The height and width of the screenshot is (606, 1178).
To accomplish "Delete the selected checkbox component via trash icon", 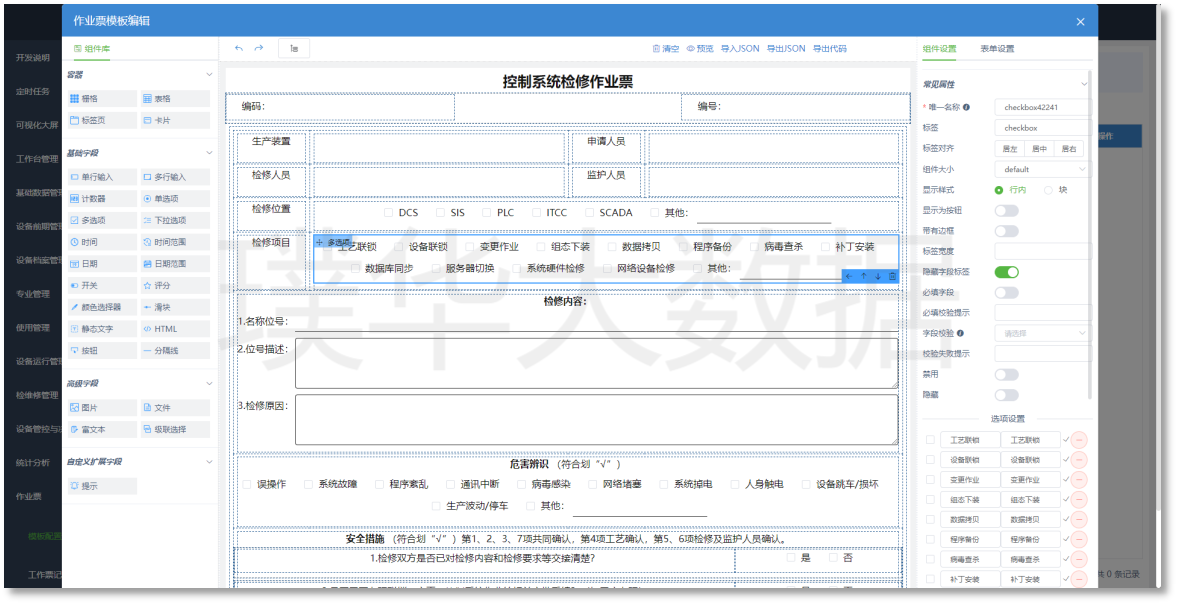I will (x=892, y=276).
